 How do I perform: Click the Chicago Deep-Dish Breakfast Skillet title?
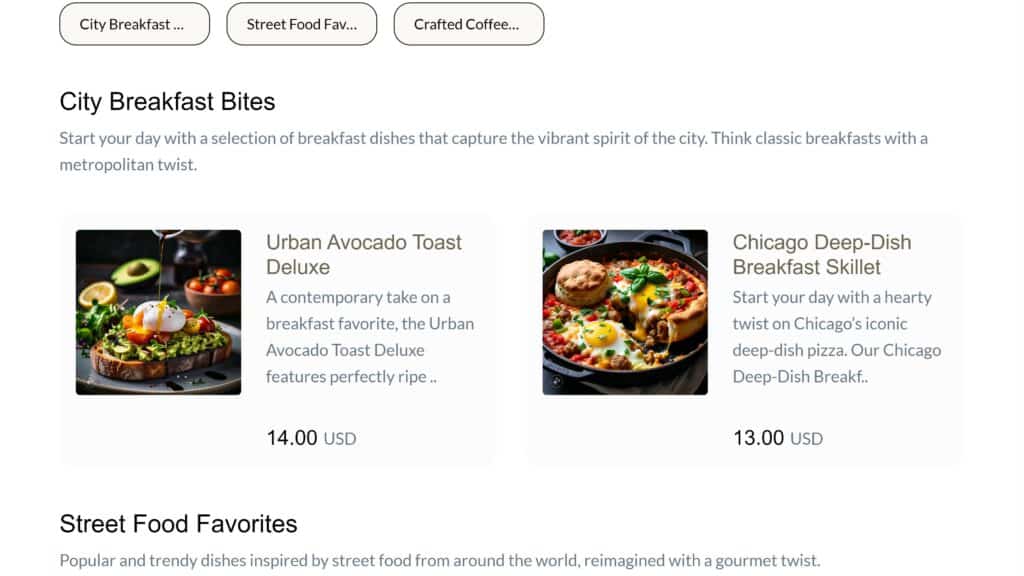(x=821, y=254)
